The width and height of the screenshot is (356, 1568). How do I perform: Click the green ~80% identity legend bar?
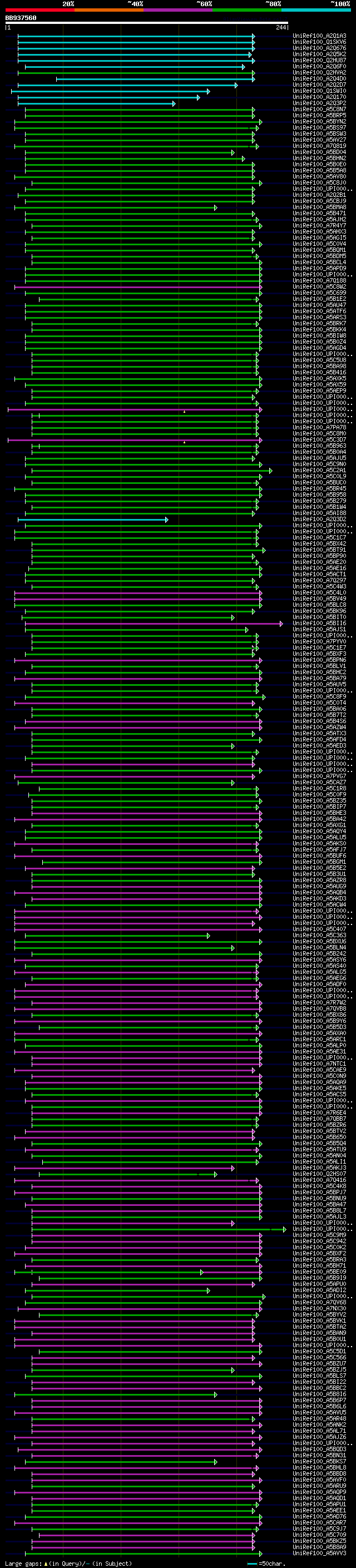(x=247, y=10)
